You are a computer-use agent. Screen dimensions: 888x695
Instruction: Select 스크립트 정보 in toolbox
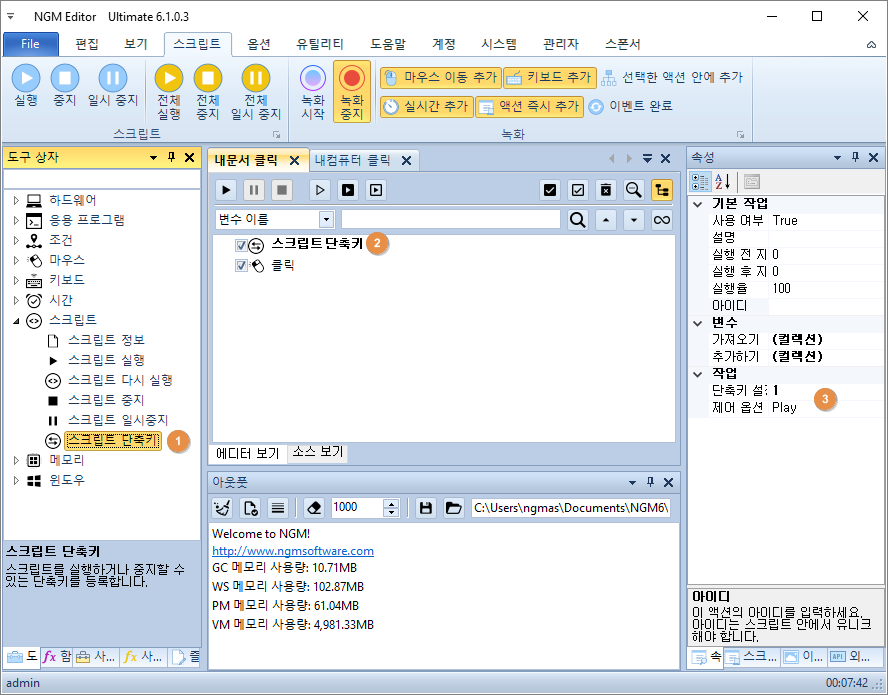pyautogui.click(x=106, y=340)
